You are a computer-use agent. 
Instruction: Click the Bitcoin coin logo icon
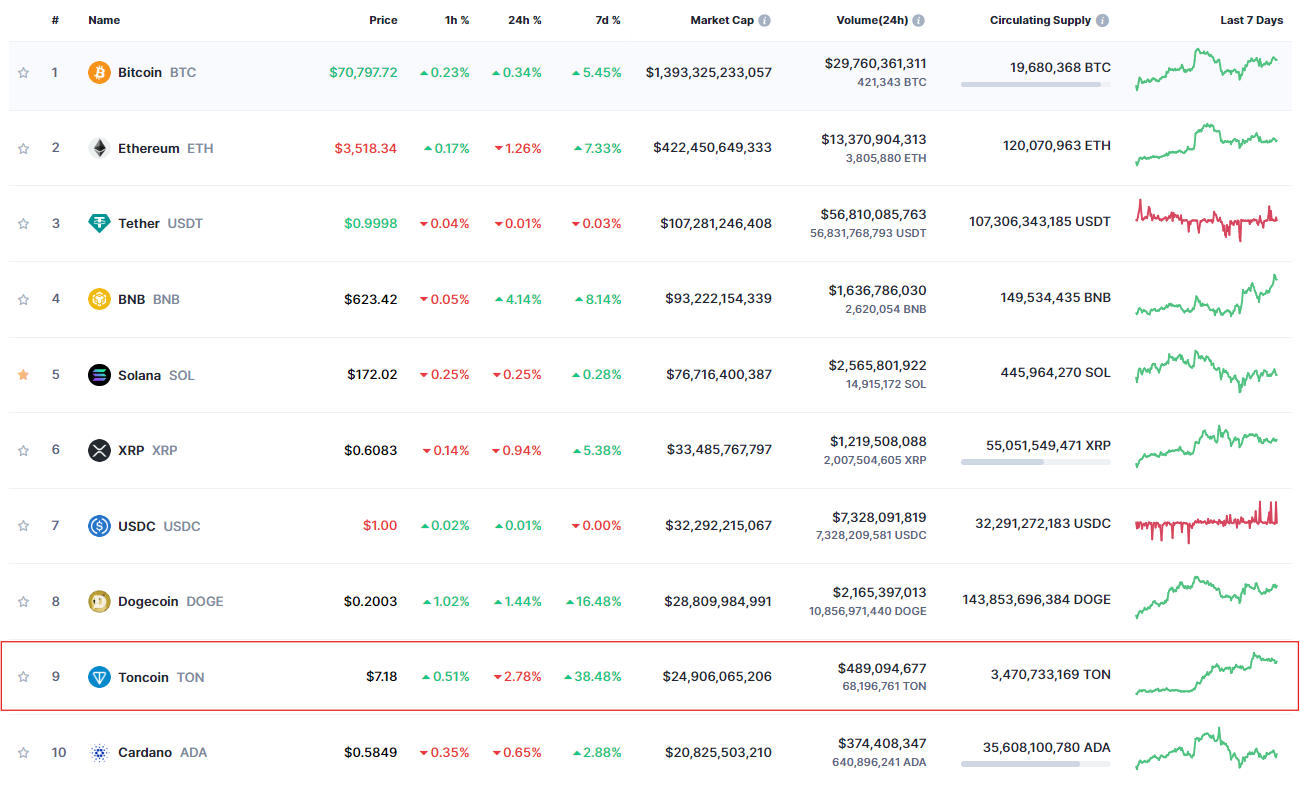[99, 72]
